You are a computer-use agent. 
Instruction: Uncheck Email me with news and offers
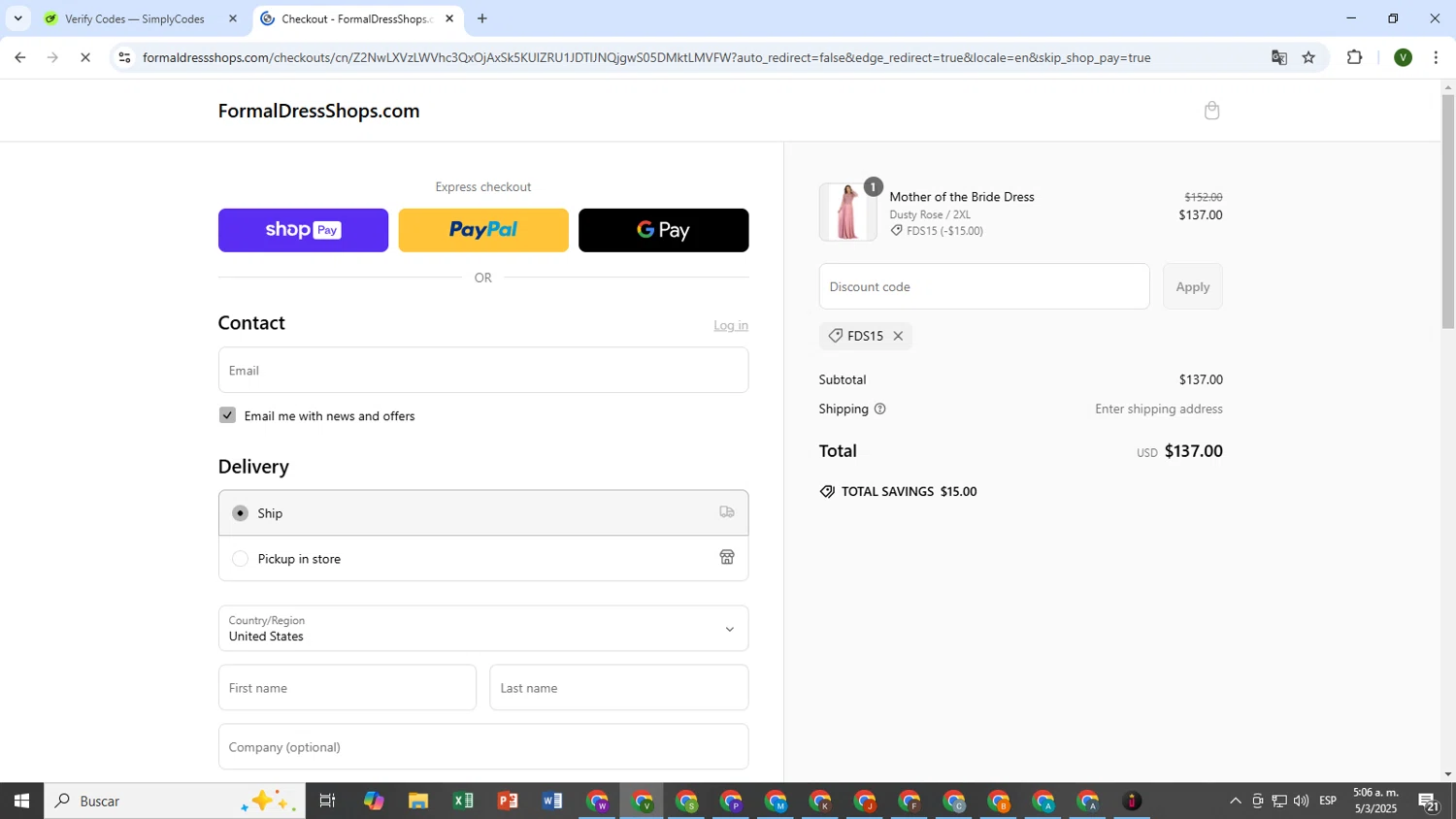pos(227,415)
